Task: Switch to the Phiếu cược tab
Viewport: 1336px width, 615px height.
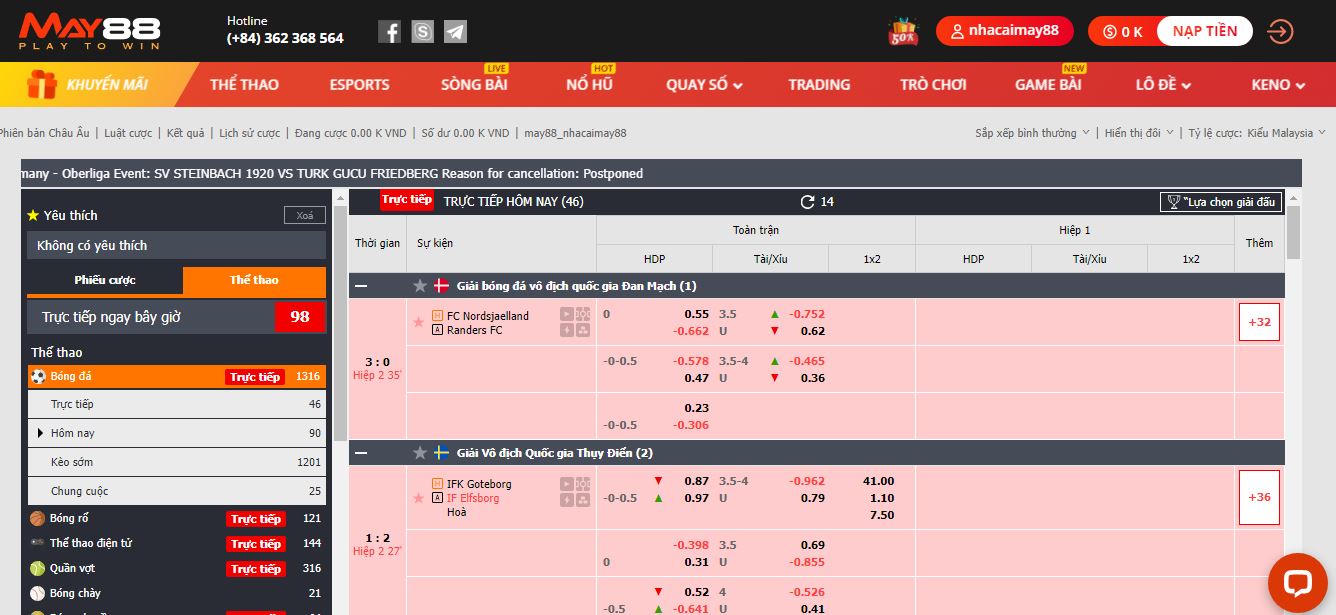Action: coord(105,280)
